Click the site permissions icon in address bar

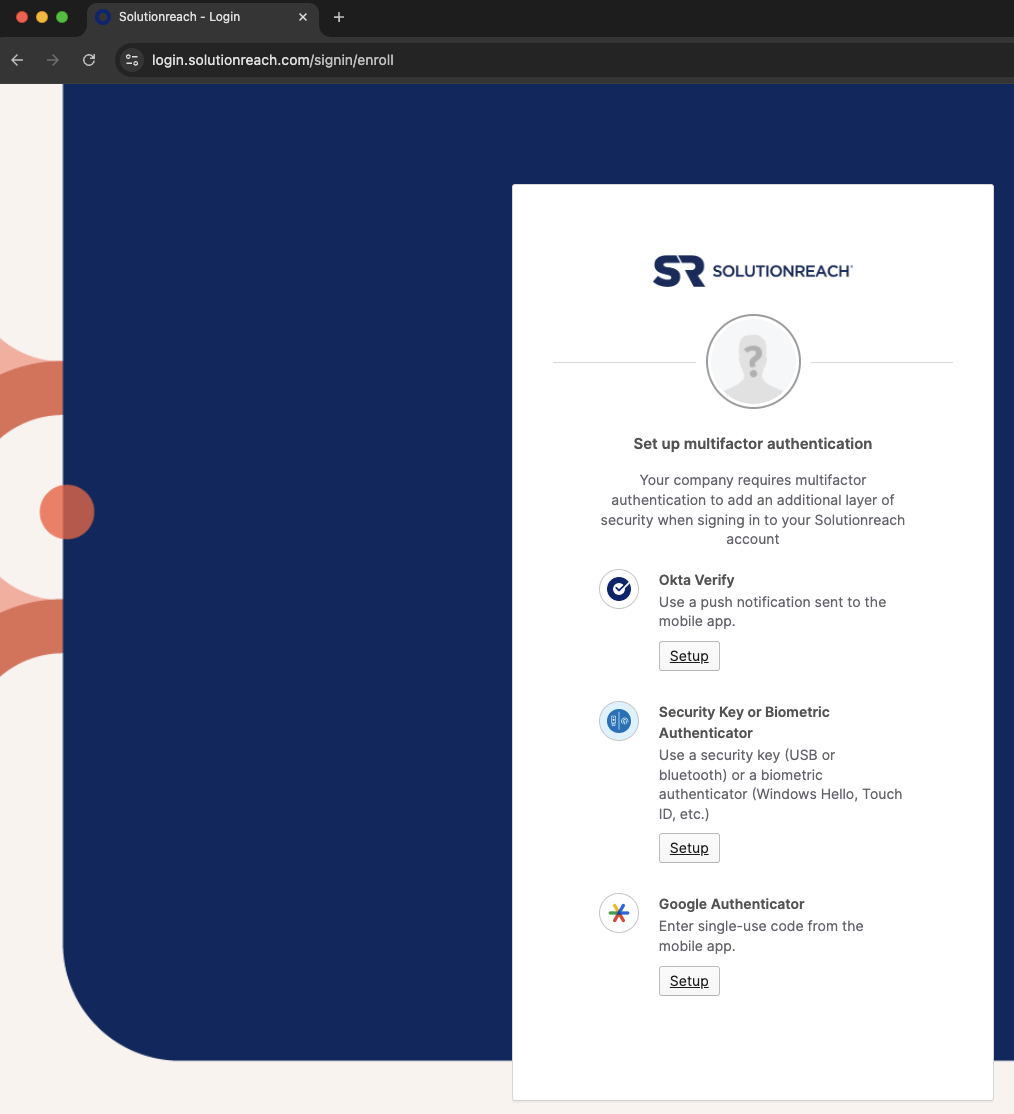click(x=131, y=60)
